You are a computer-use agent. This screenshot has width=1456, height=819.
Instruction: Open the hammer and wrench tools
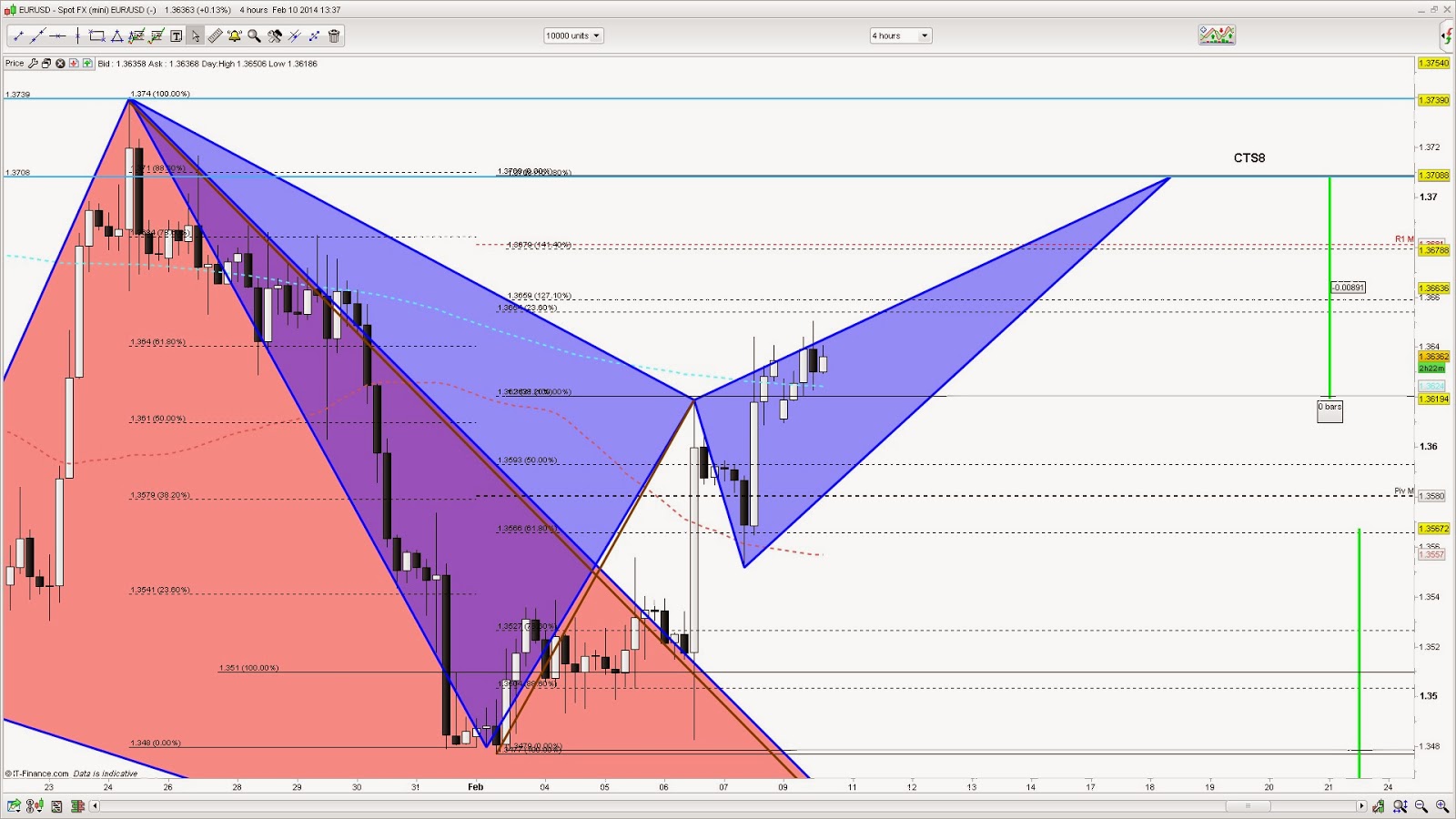pyautogui.click(x=275, y=36)
